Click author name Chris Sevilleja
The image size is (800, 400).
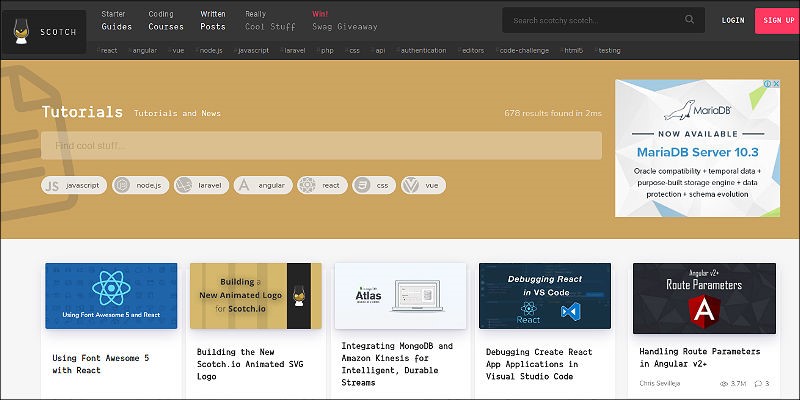(x=661, y=384)
